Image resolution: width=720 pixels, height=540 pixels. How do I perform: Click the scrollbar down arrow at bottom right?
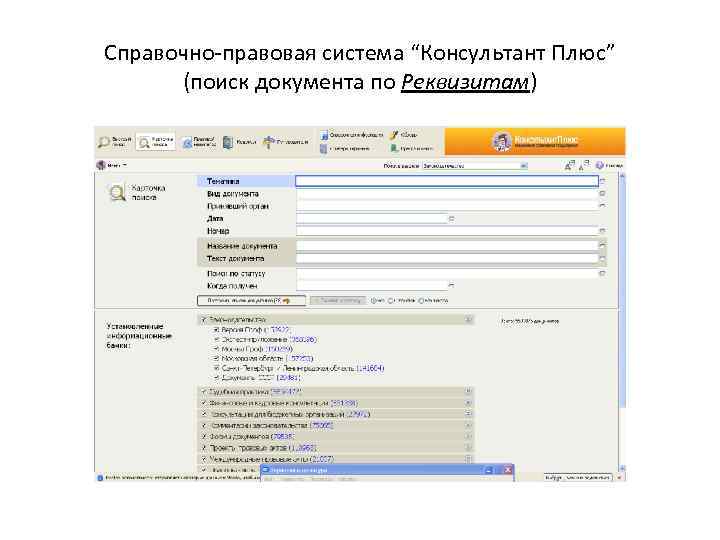622,468
